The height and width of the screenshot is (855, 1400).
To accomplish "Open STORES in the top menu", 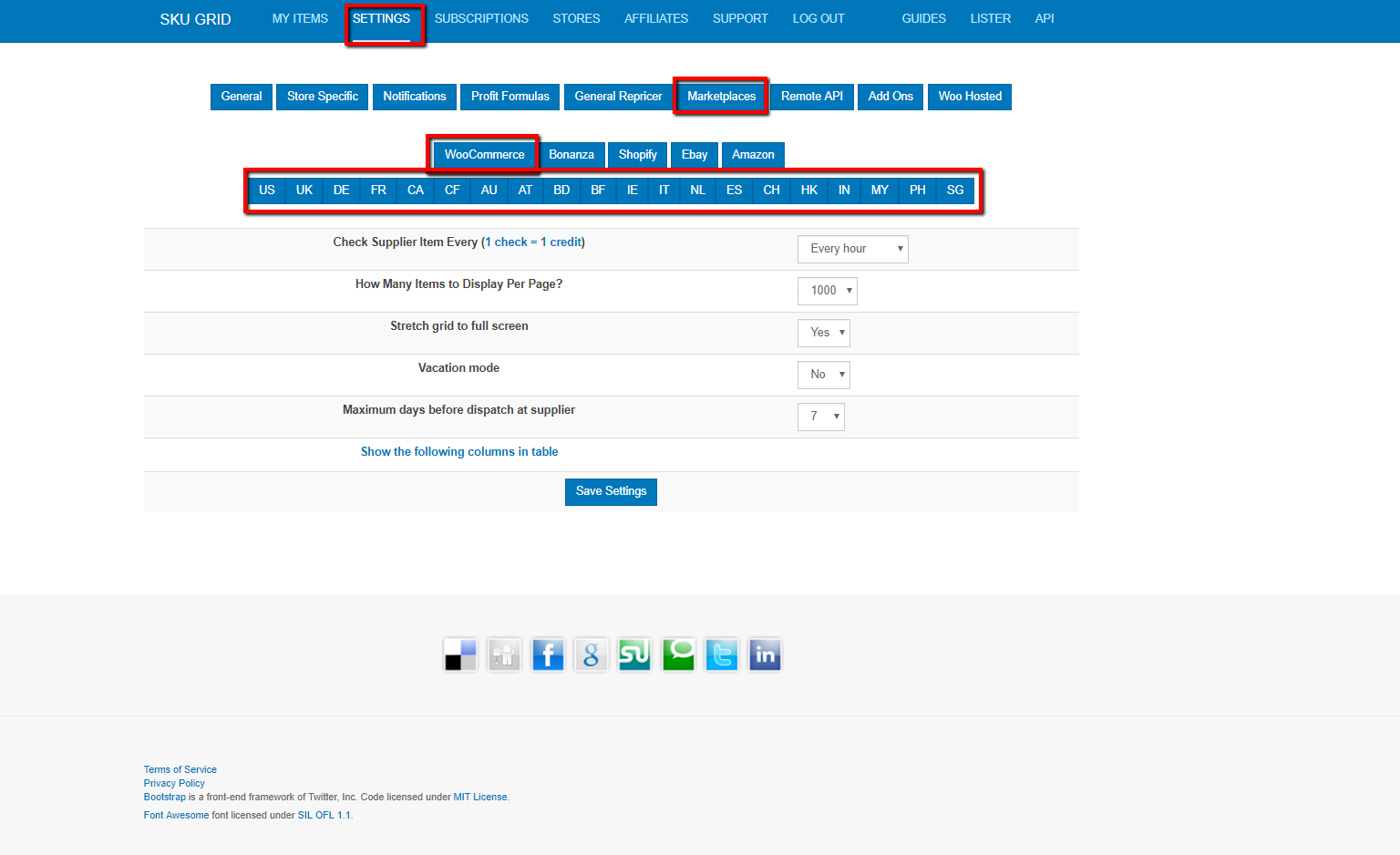I will (x=576, y=18).
